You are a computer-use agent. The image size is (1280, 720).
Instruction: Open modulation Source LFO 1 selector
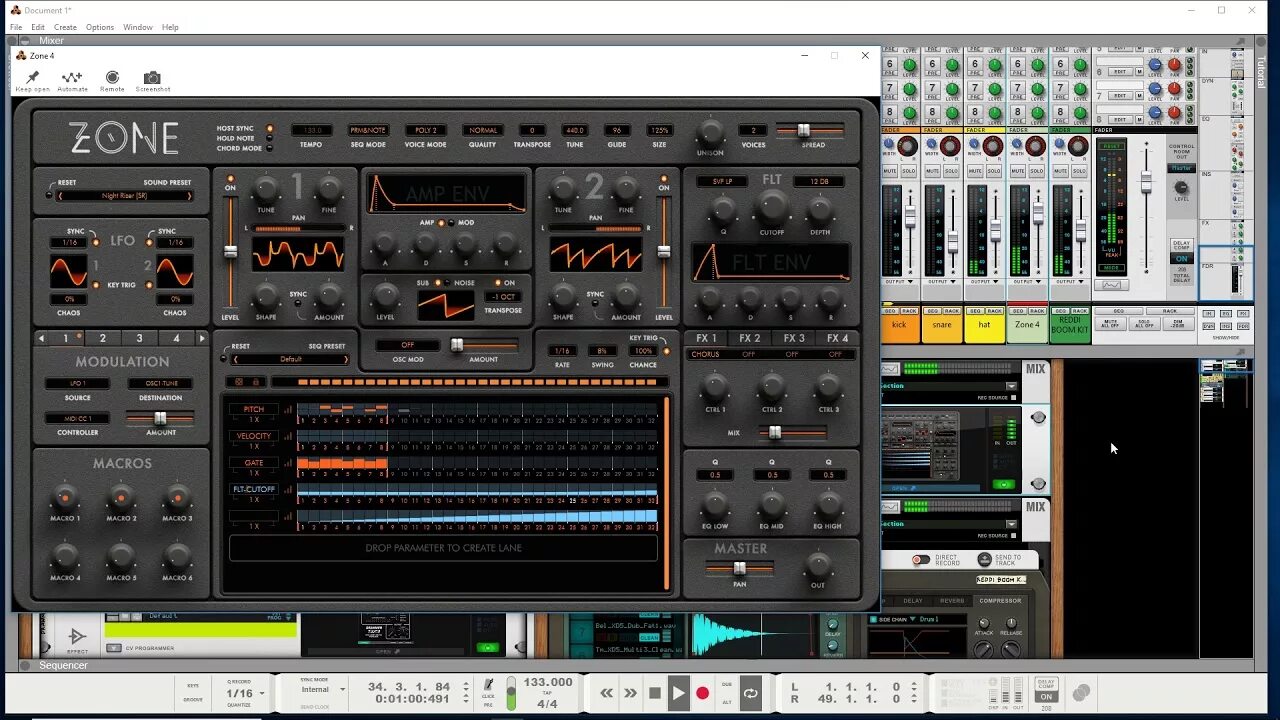77,383
